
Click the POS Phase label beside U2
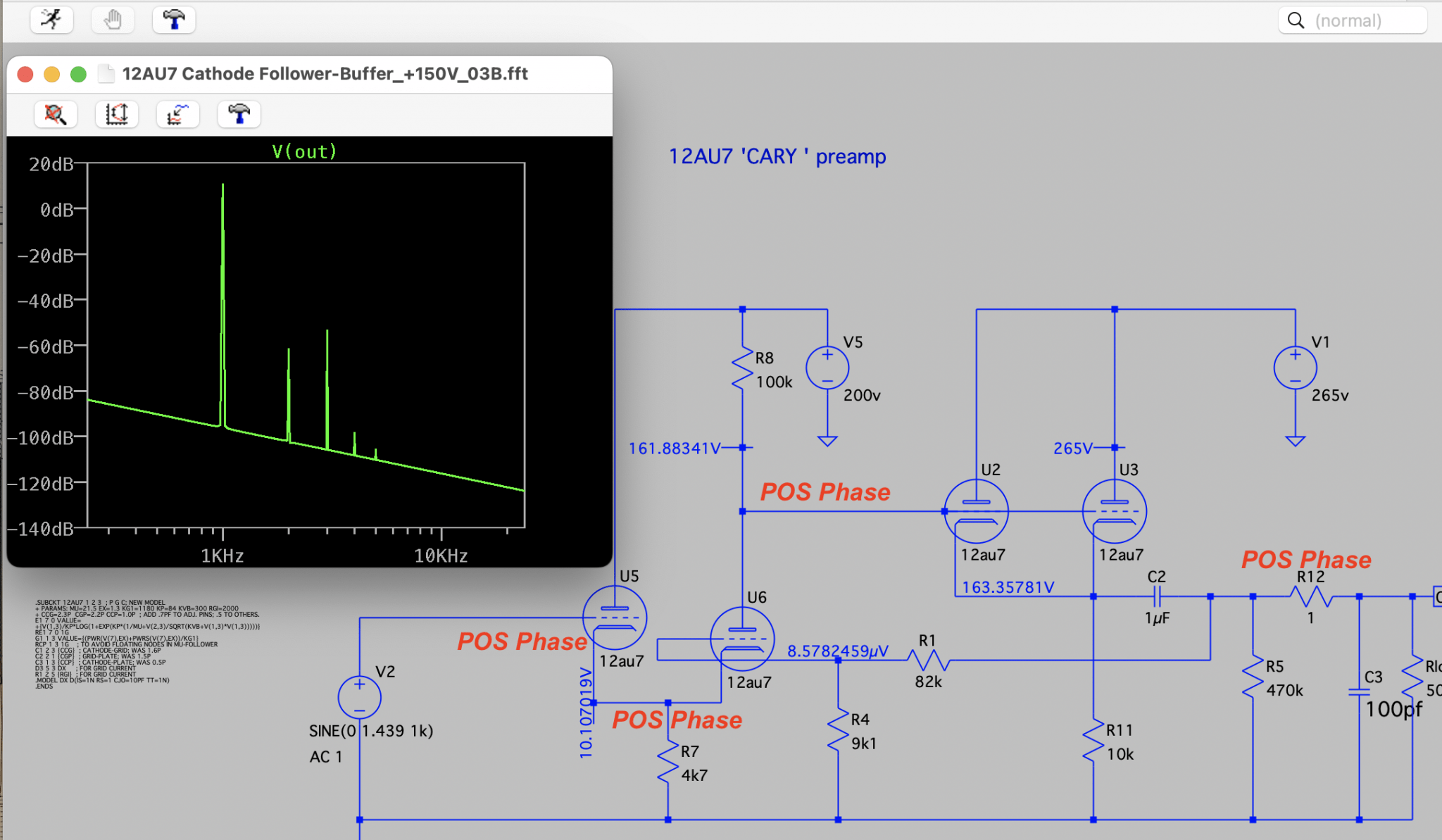825,491
